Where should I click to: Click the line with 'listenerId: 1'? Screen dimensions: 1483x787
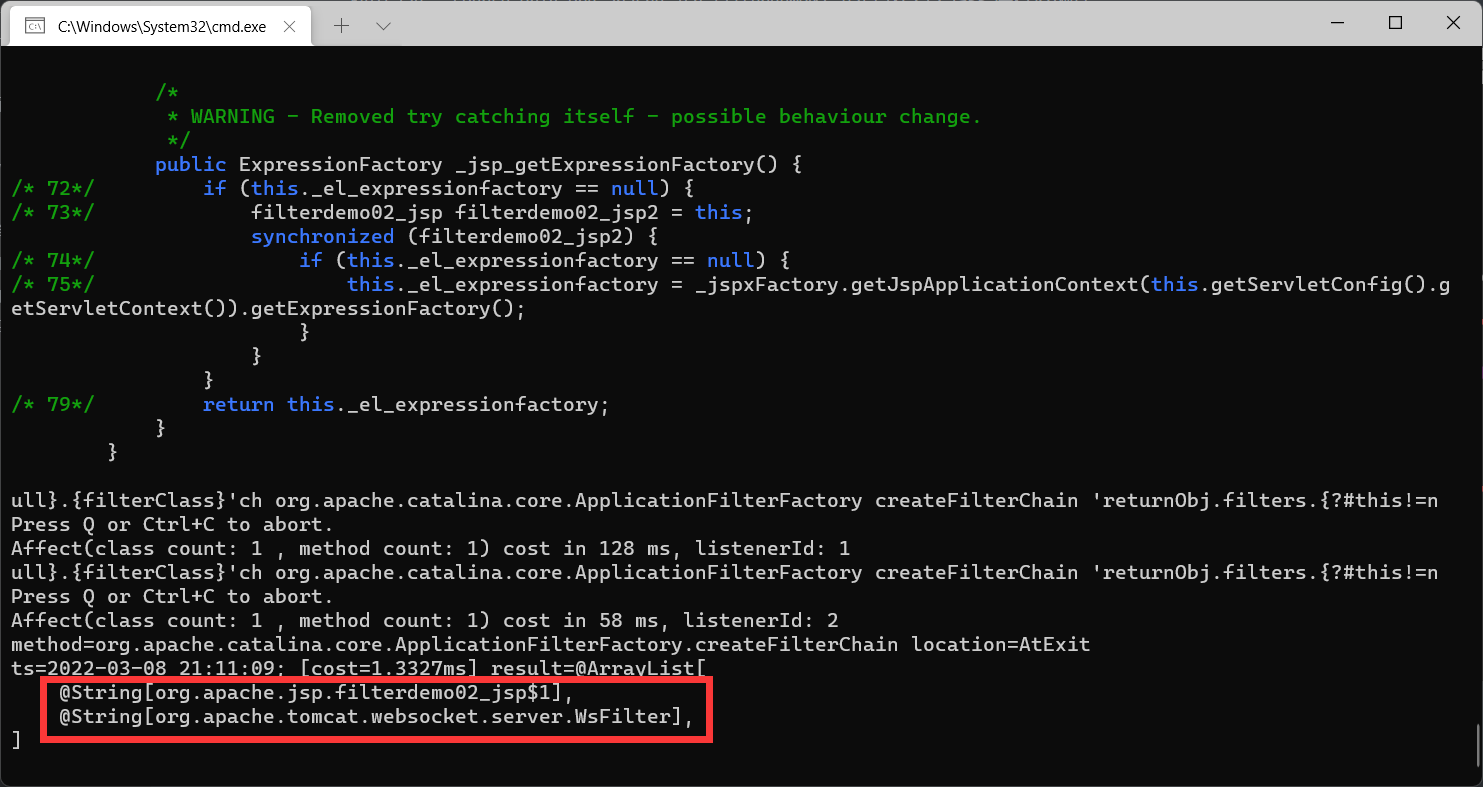tap(430, 549)
